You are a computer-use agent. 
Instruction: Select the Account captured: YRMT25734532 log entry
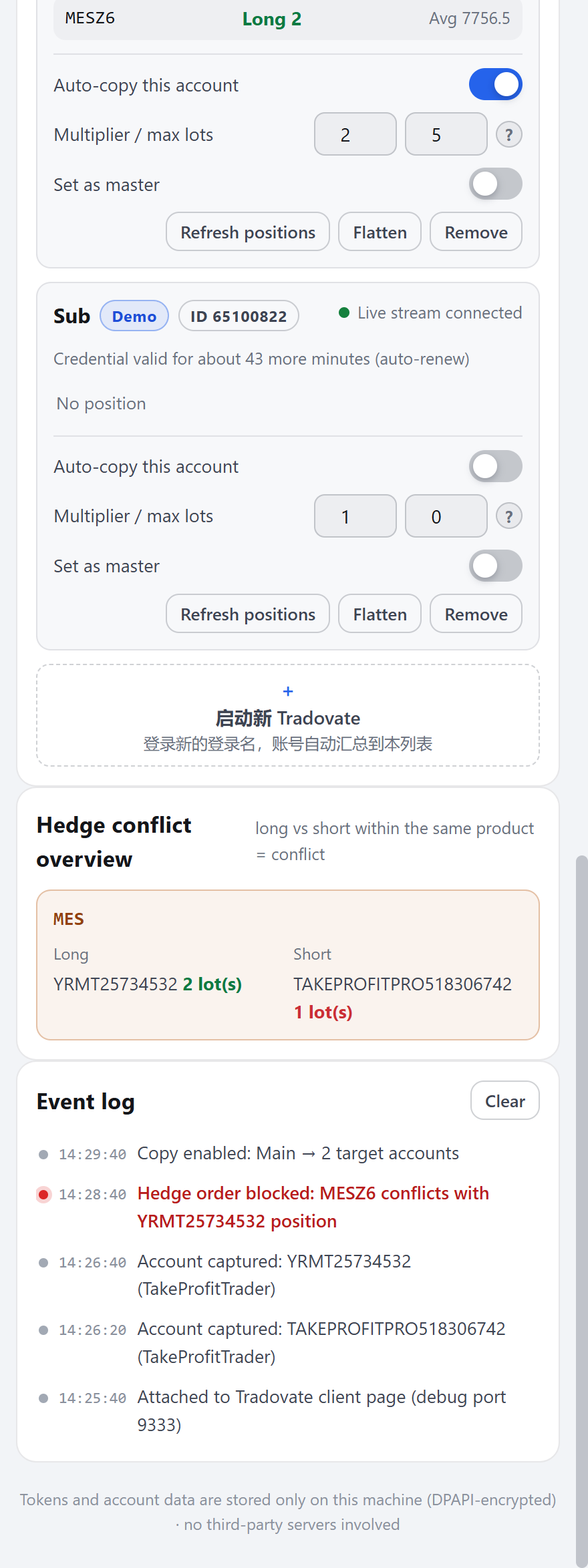288,1275
